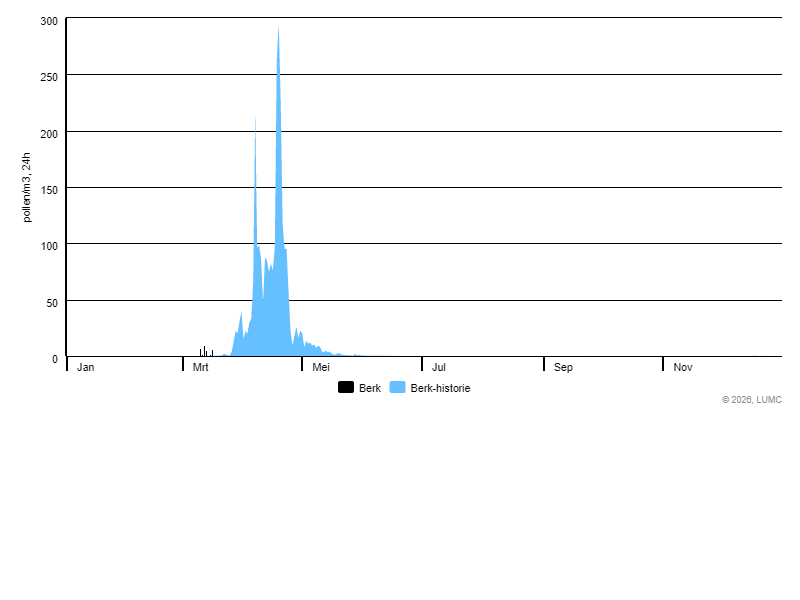Viewport: 800px width, 600px height.
Task: Click the small black Berk bars in March
Action: coord(204,351)
